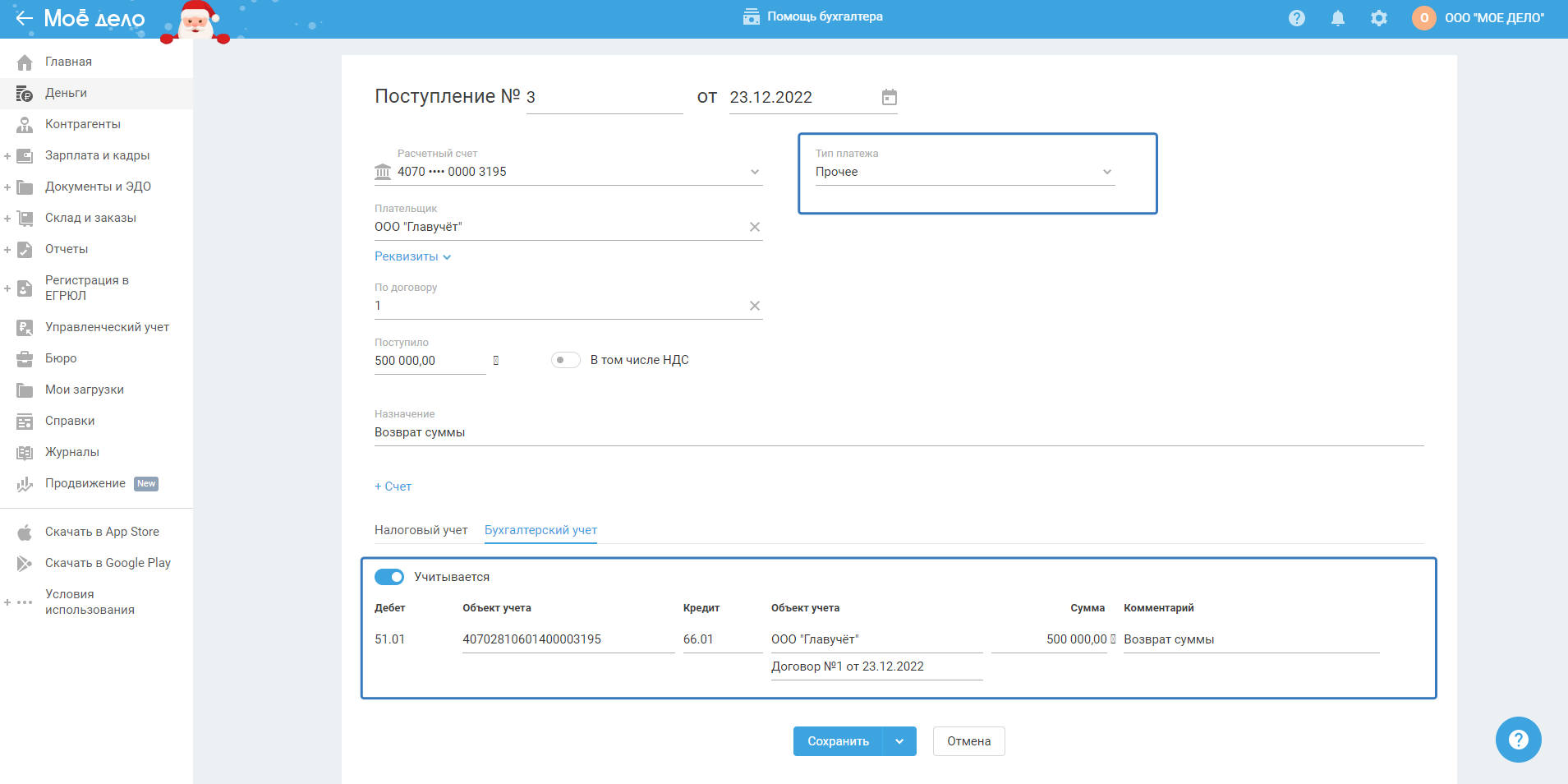
Task: Toggle the В том числе НДС switch
Action: click(x=565, y=360)
